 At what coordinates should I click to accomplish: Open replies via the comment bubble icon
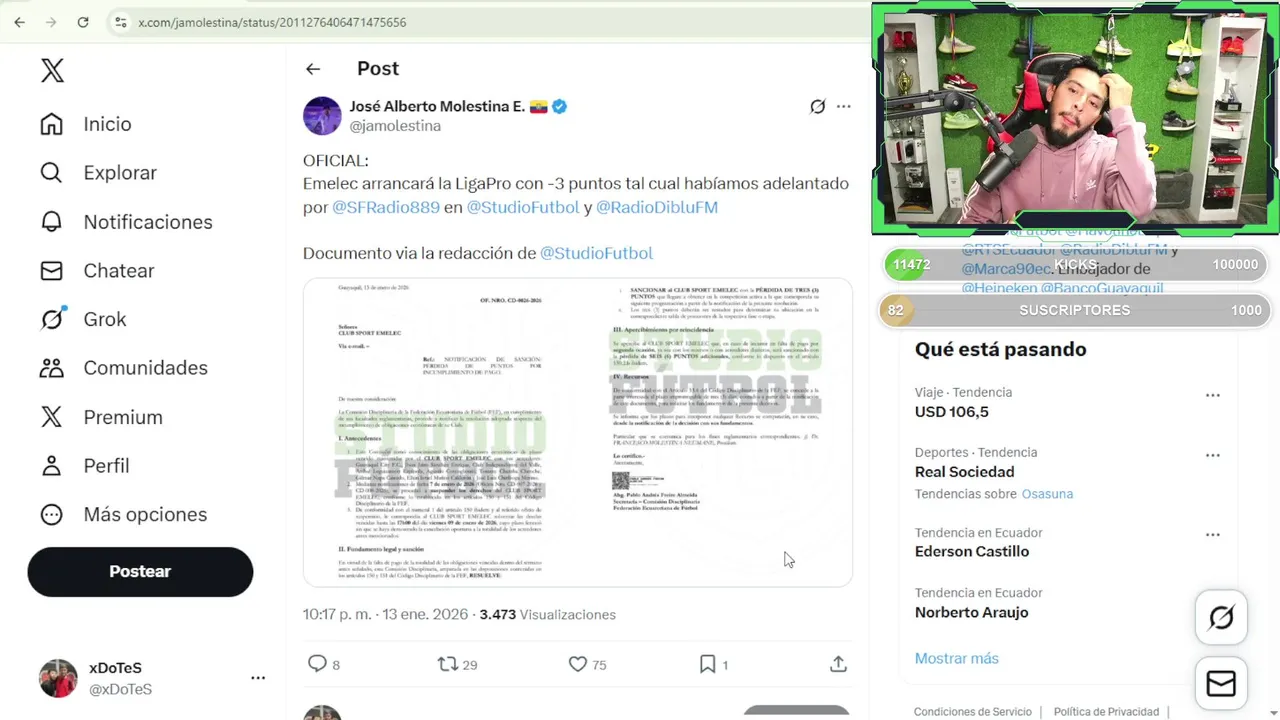point(317,664)
